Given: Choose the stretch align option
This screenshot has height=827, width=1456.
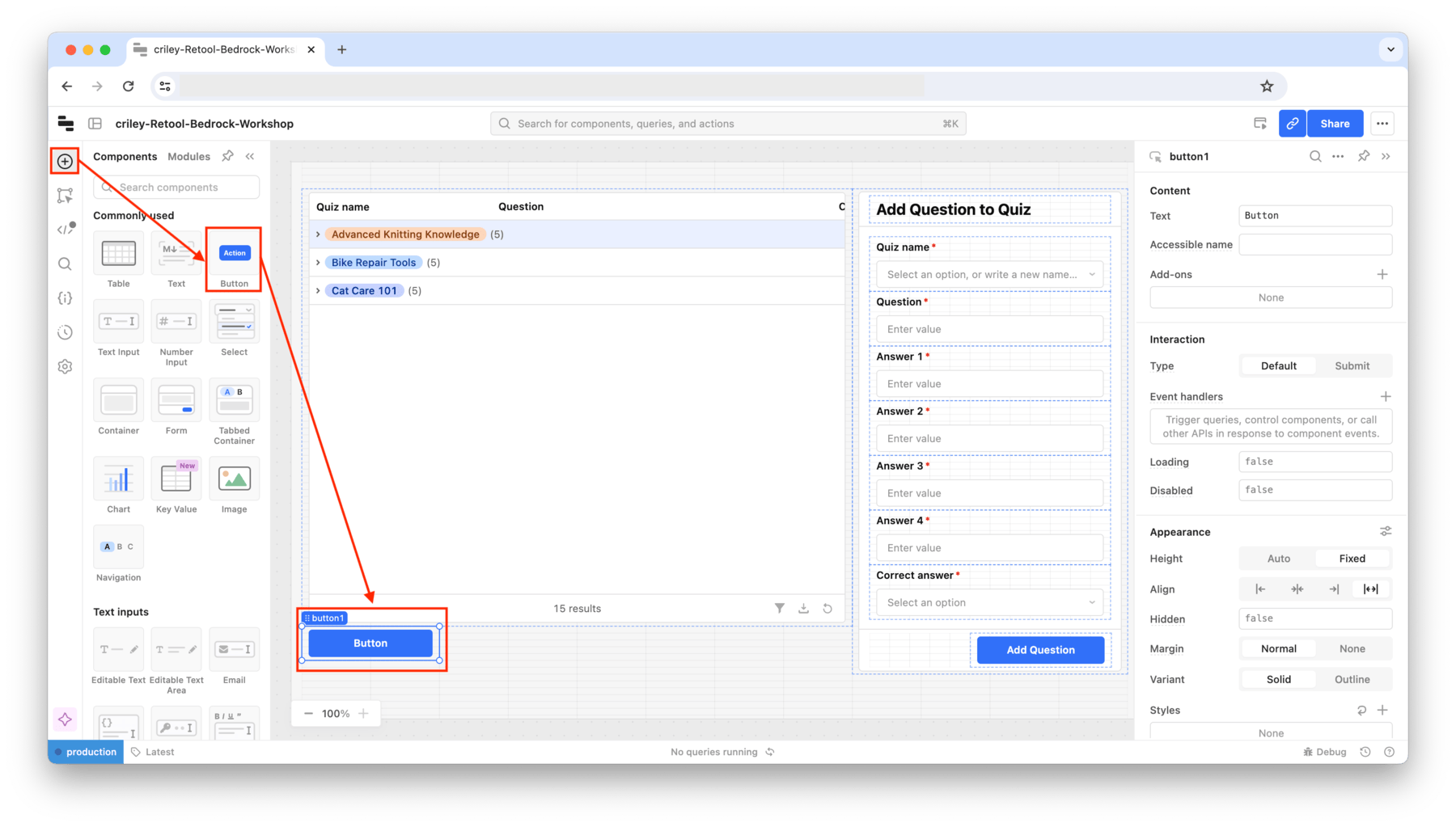Looking at the screenshot, I should (x=1370, y=589).
